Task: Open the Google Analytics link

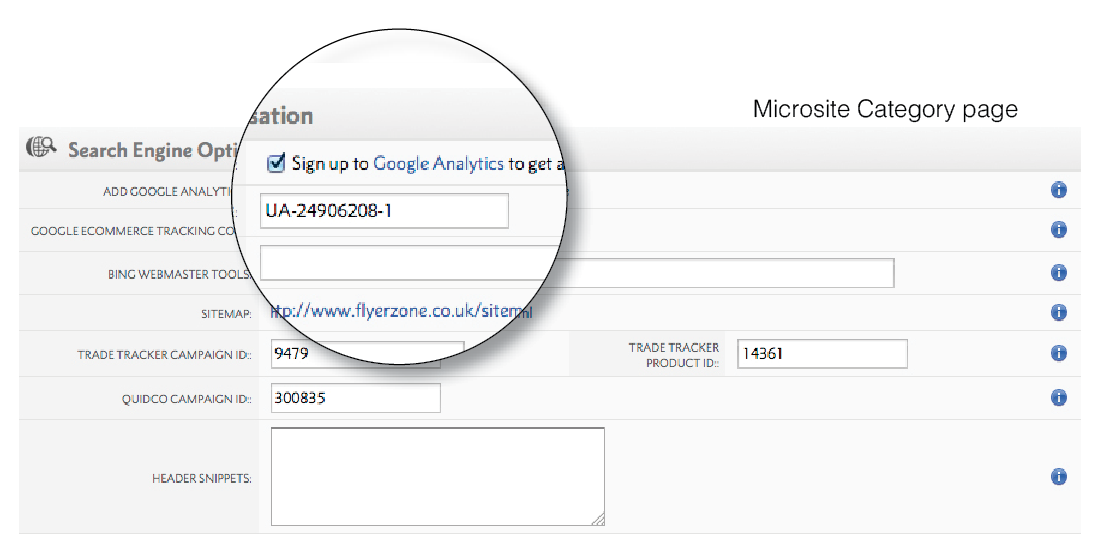Action: [x=438, y=164]
